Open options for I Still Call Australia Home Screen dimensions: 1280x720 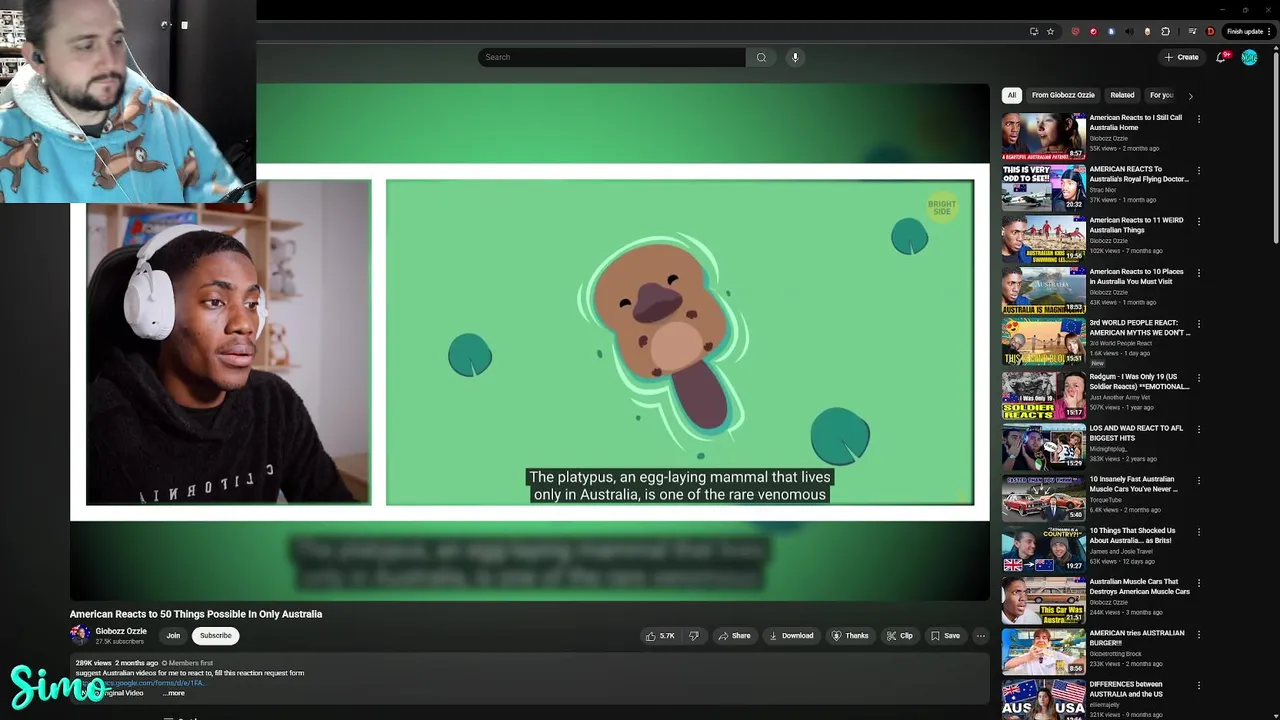tap(1198, 119)
